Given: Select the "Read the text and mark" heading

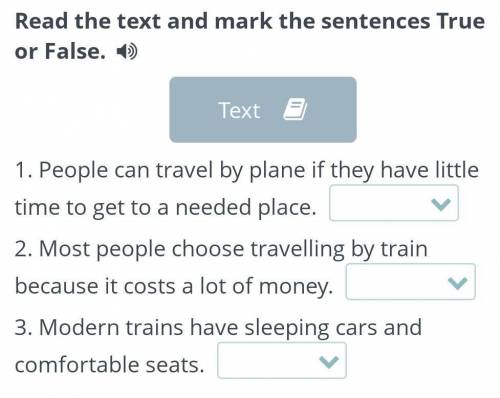Looking at the screenshot, I should click(x=145, y=21).
